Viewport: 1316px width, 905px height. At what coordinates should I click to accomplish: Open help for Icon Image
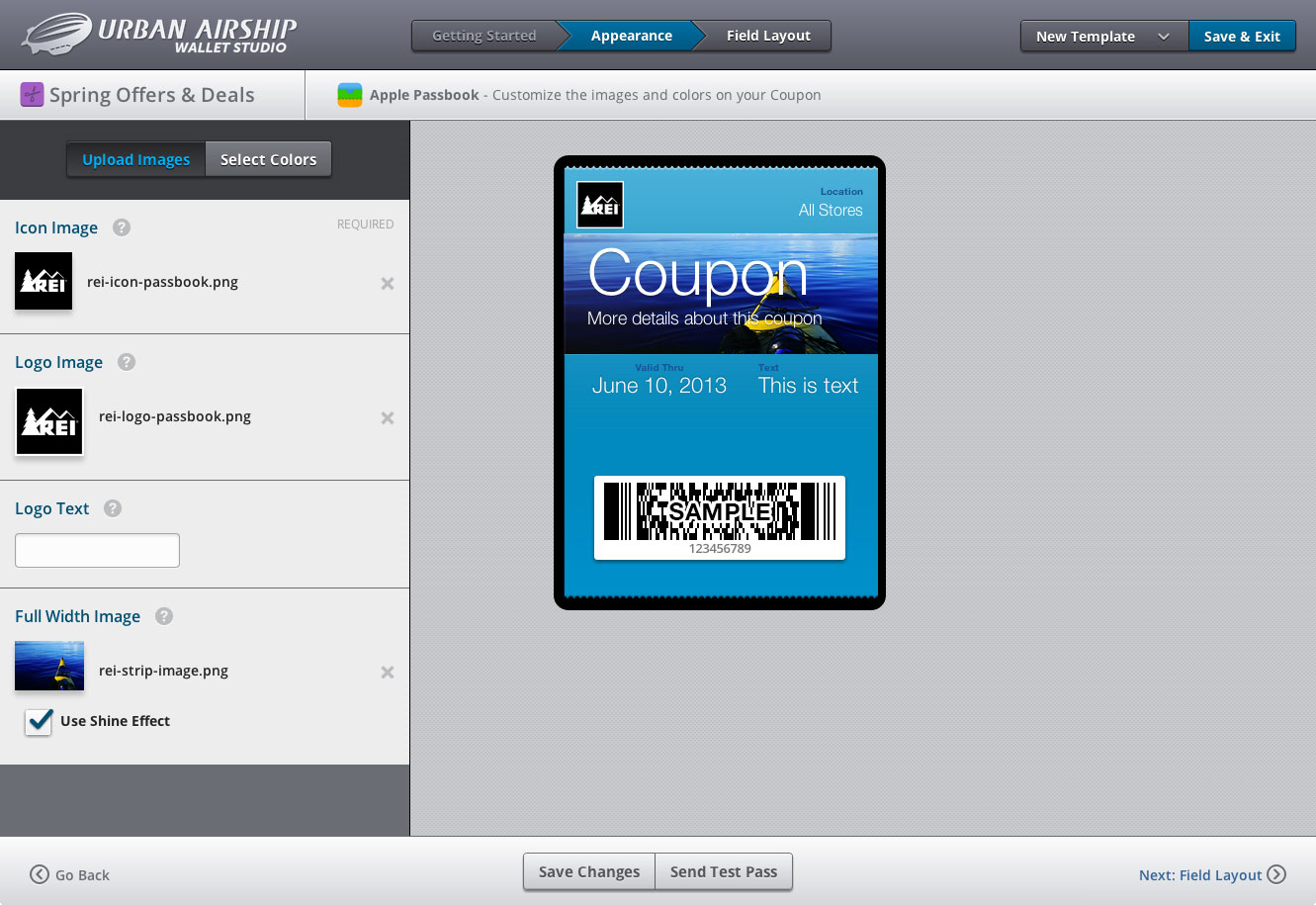pos(122,227)
